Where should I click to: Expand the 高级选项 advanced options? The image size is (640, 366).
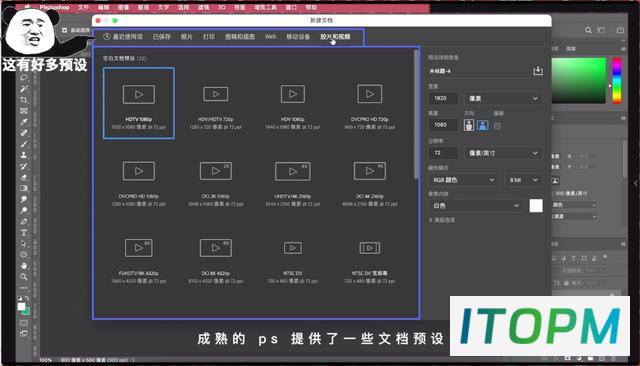(442, 220)
